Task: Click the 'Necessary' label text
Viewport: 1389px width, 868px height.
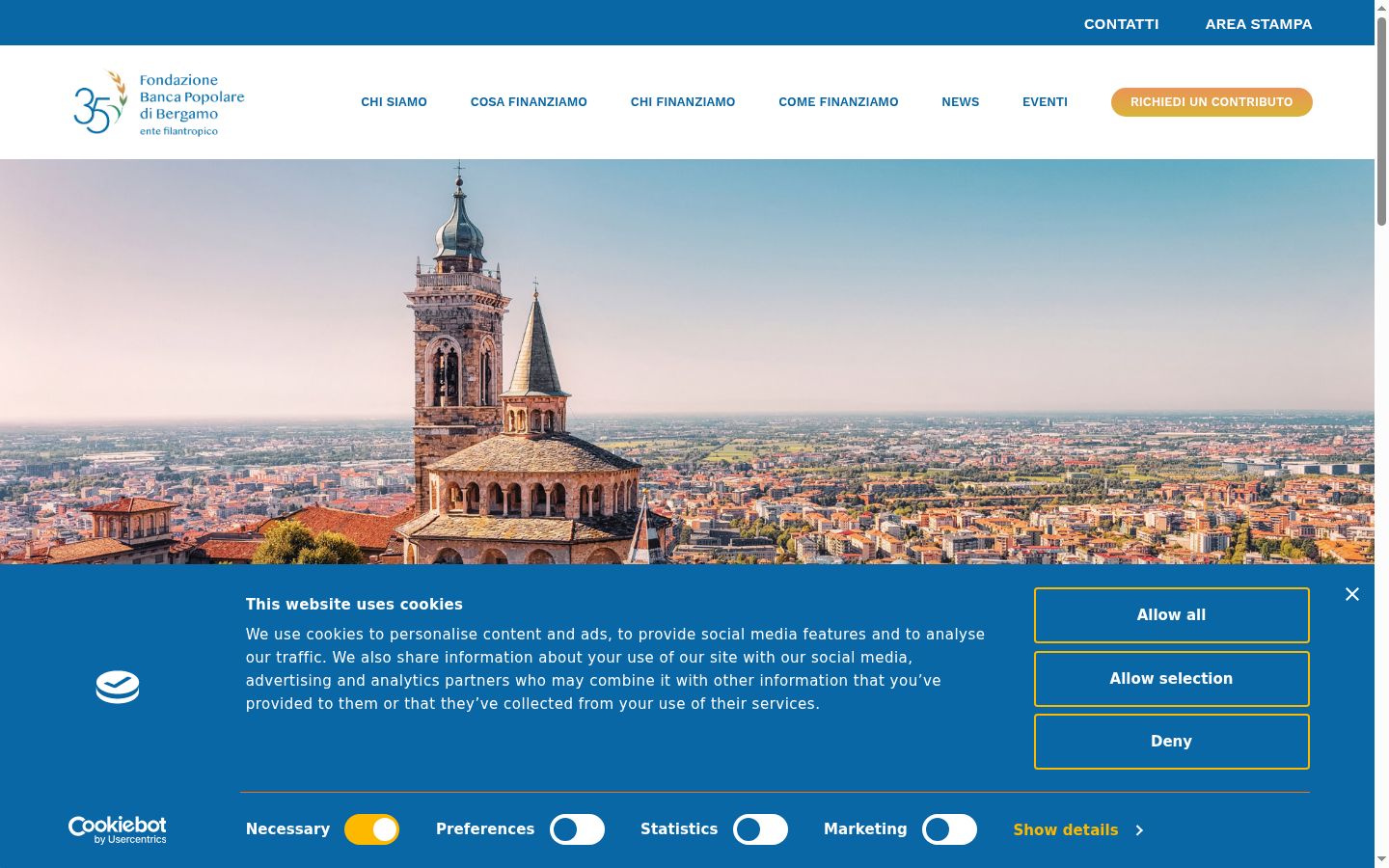Action: 287,829
